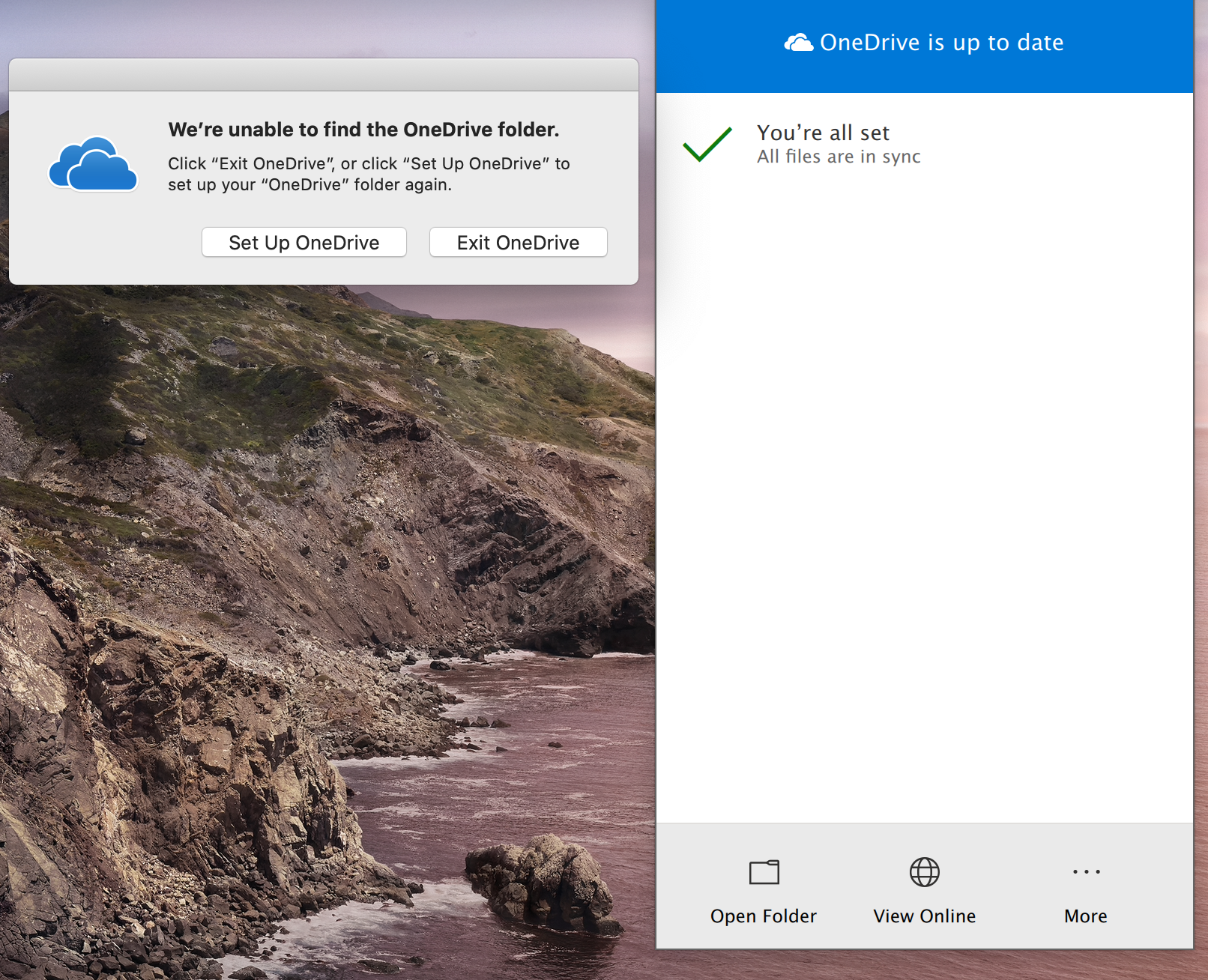
Task: Click the Exit OneDrive button
Action: point(519,243)
